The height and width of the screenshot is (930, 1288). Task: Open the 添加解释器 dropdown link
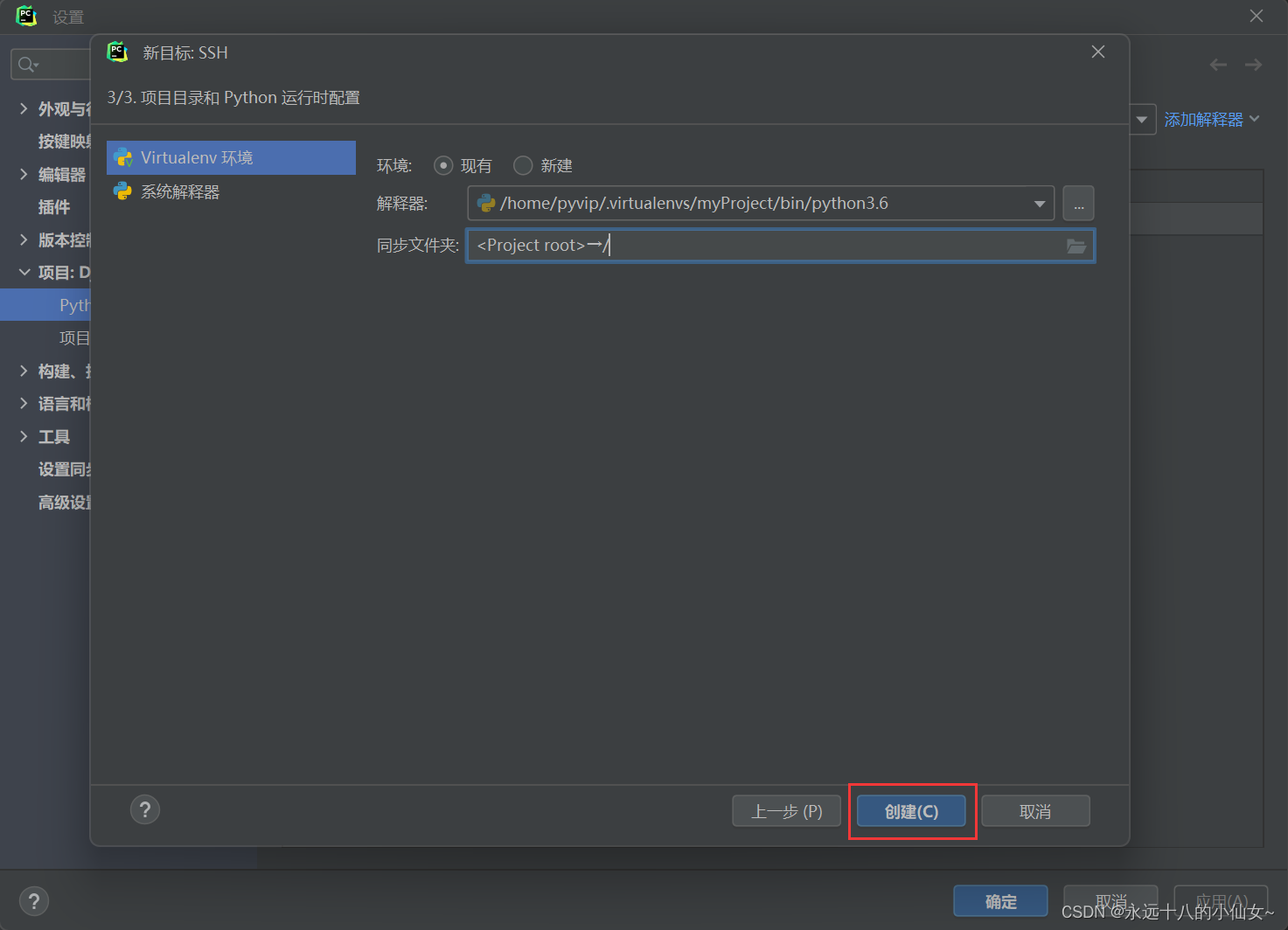point(1211,119)
